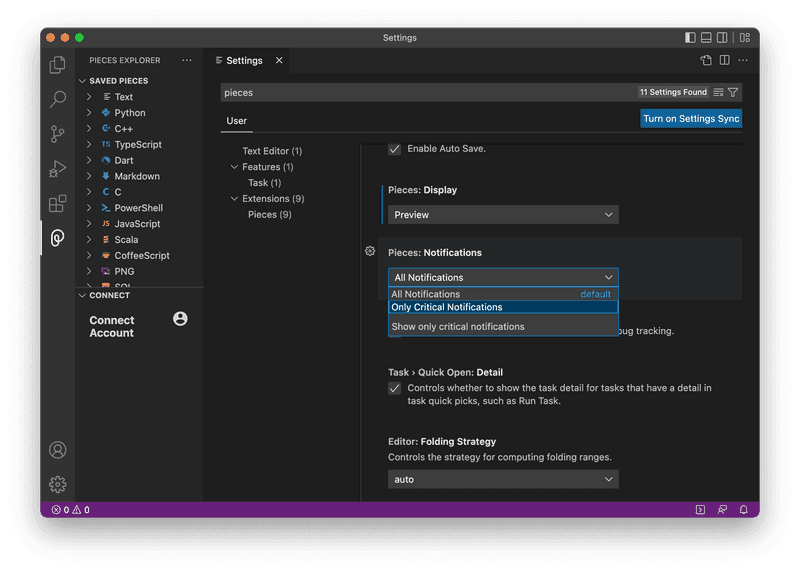The width and height of the screenshot is (800, 571).
Task: Collapse Features in settings tree
Action: pos(234,167)
